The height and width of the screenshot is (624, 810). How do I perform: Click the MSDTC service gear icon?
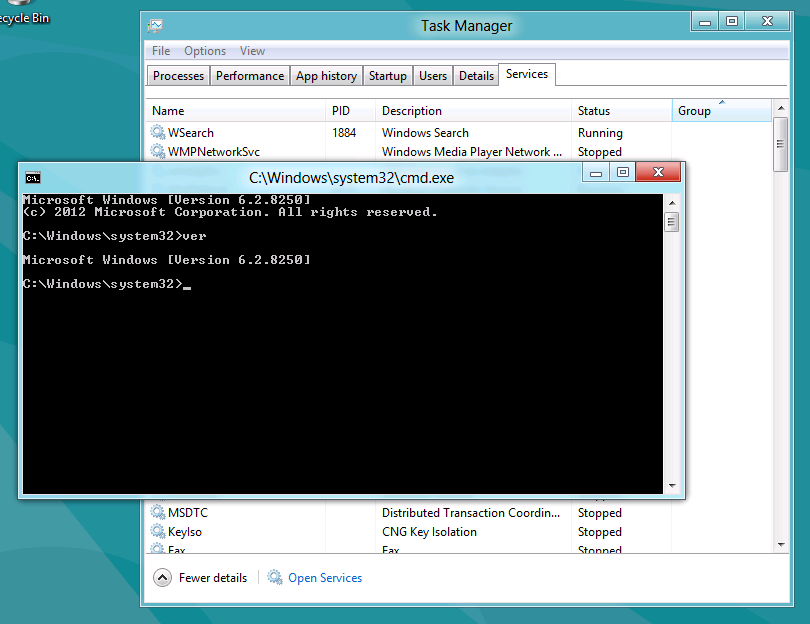pyautogui.click(x=158, y=513)
